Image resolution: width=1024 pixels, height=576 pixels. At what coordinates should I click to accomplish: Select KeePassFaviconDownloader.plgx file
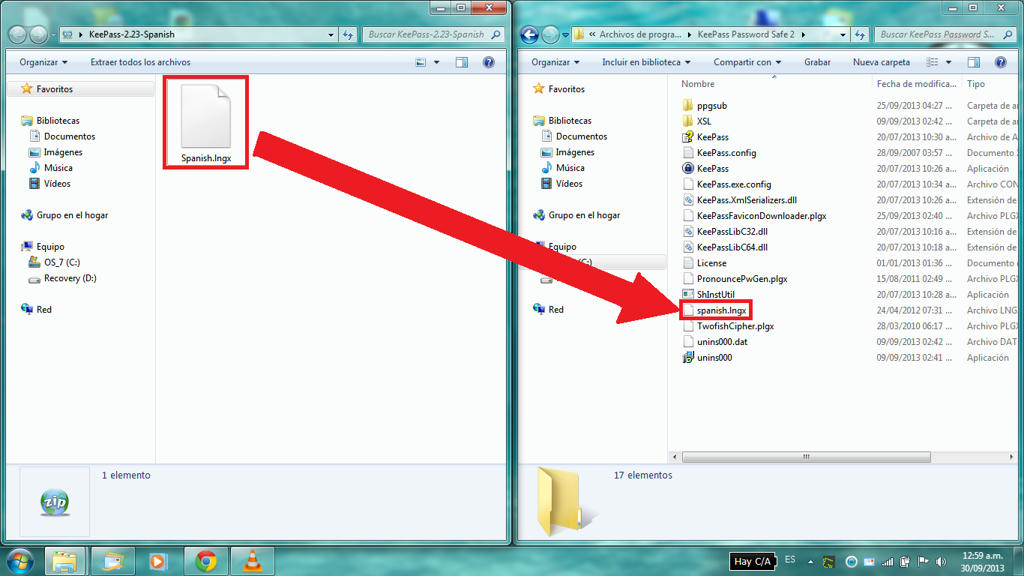761,216
